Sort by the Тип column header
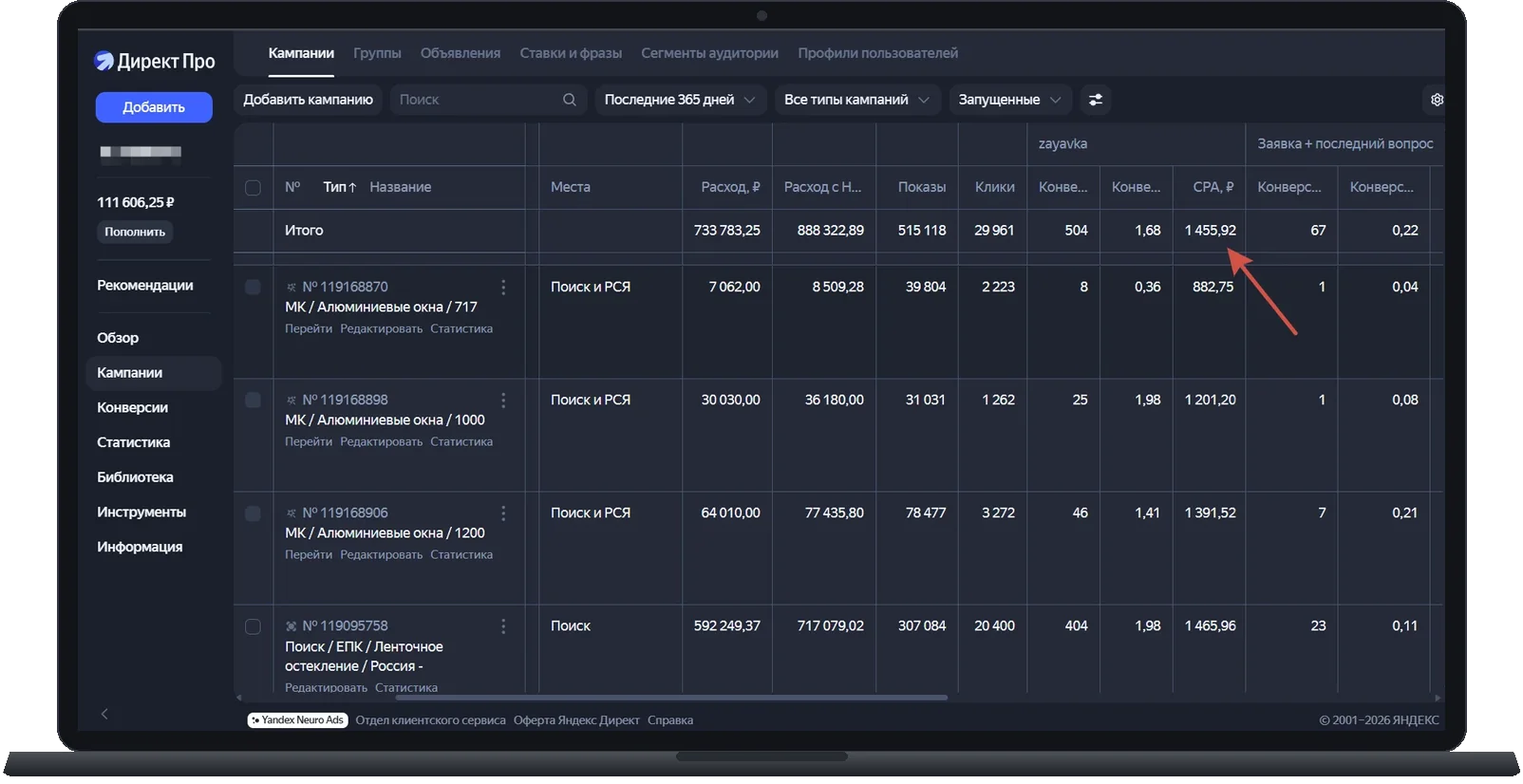The image size is (1523, 784). coord(339,187)
